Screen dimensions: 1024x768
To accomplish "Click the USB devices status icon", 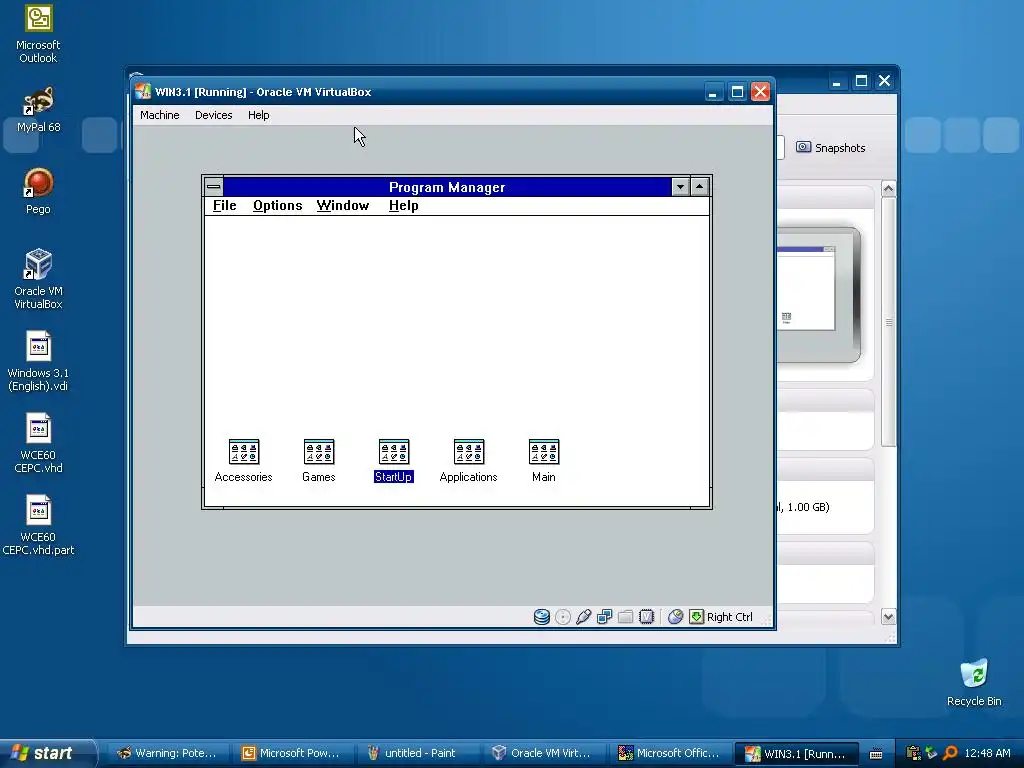I will [583, 616].
